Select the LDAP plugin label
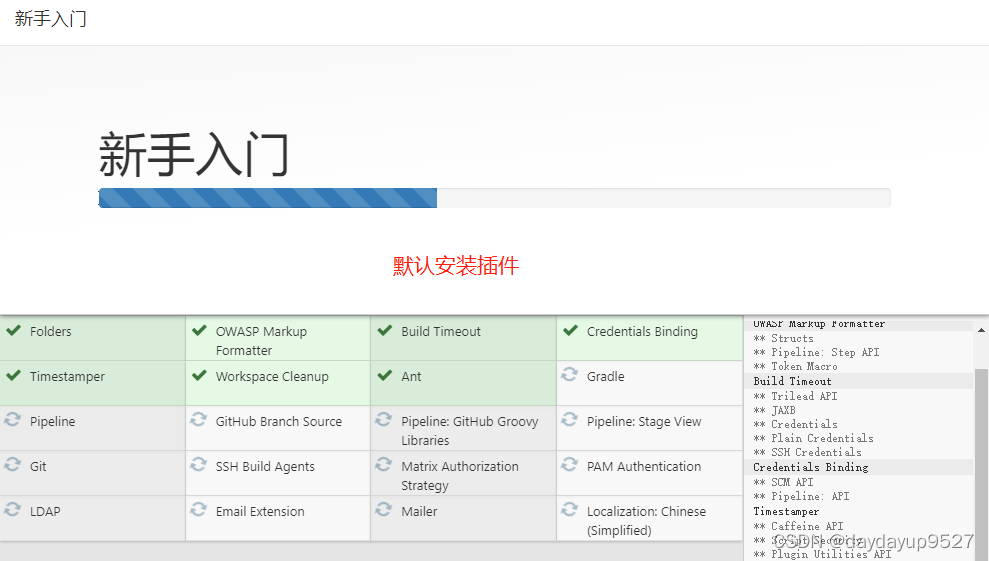The image size is (989, 561). [45, 511]
